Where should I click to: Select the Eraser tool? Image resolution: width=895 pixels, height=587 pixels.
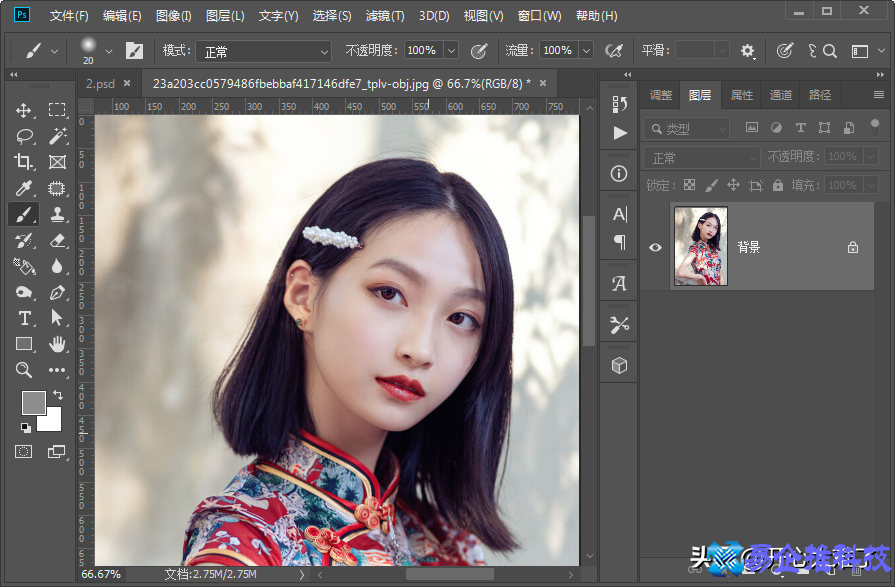[x=57, y=240]
